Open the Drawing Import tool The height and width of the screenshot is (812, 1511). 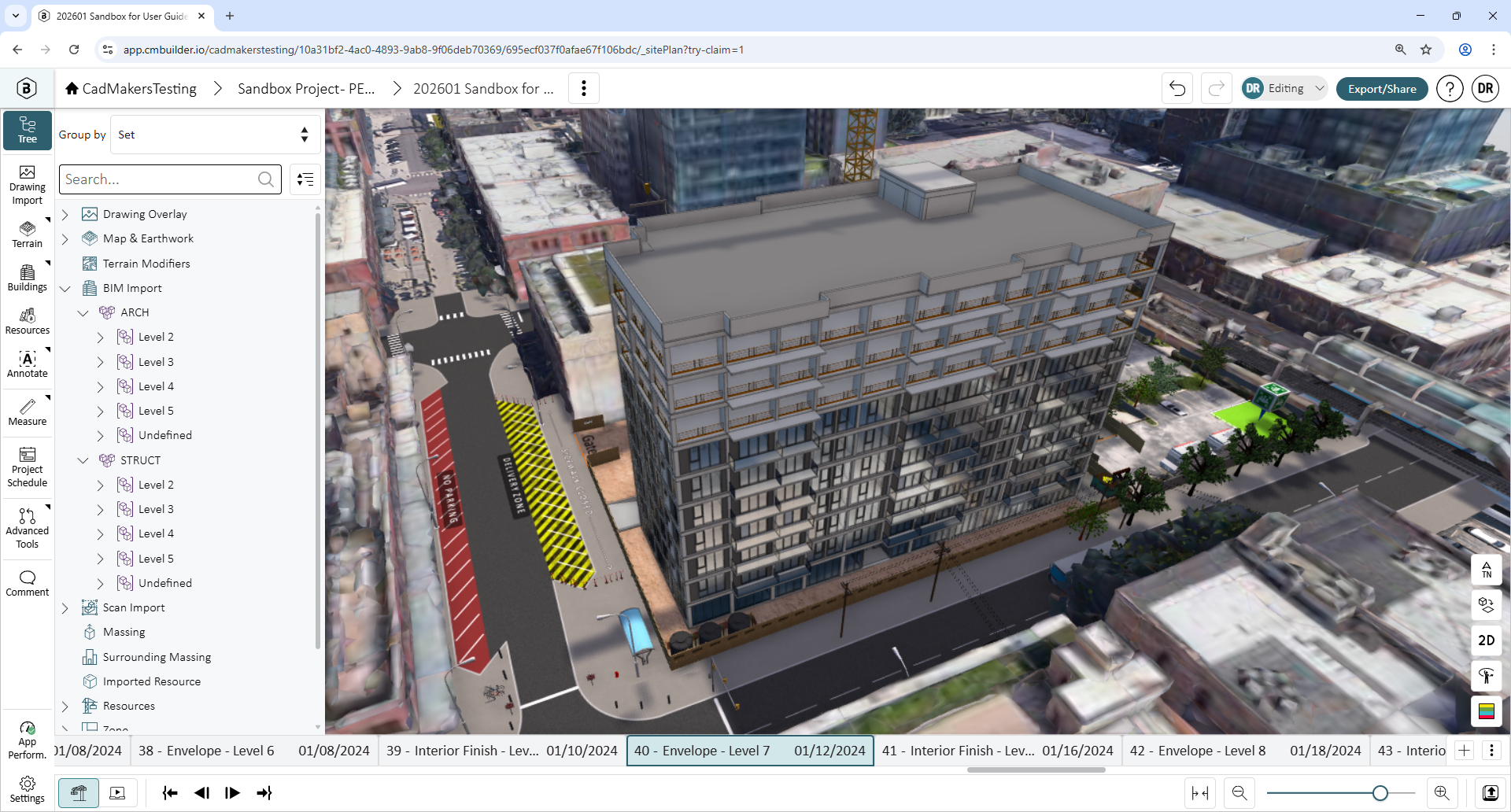(28, 186)
